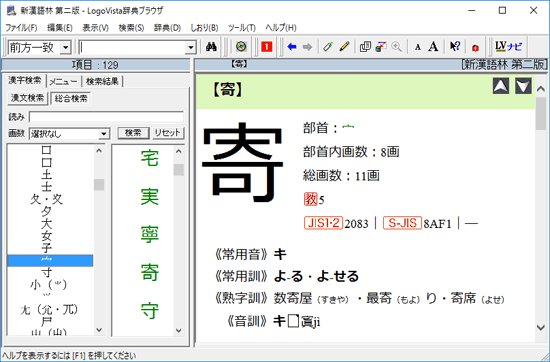The height and width of the screenshot is (362, 550).
Task: Click the highlighted 宀 radical row
Action: tap(50, 261)
